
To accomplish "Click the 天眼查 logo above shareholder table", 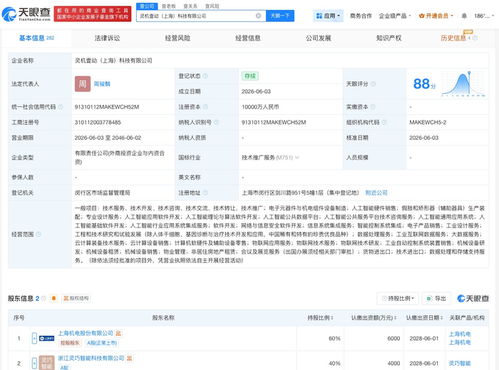I will pyautogui.click(x=473, y=298).
